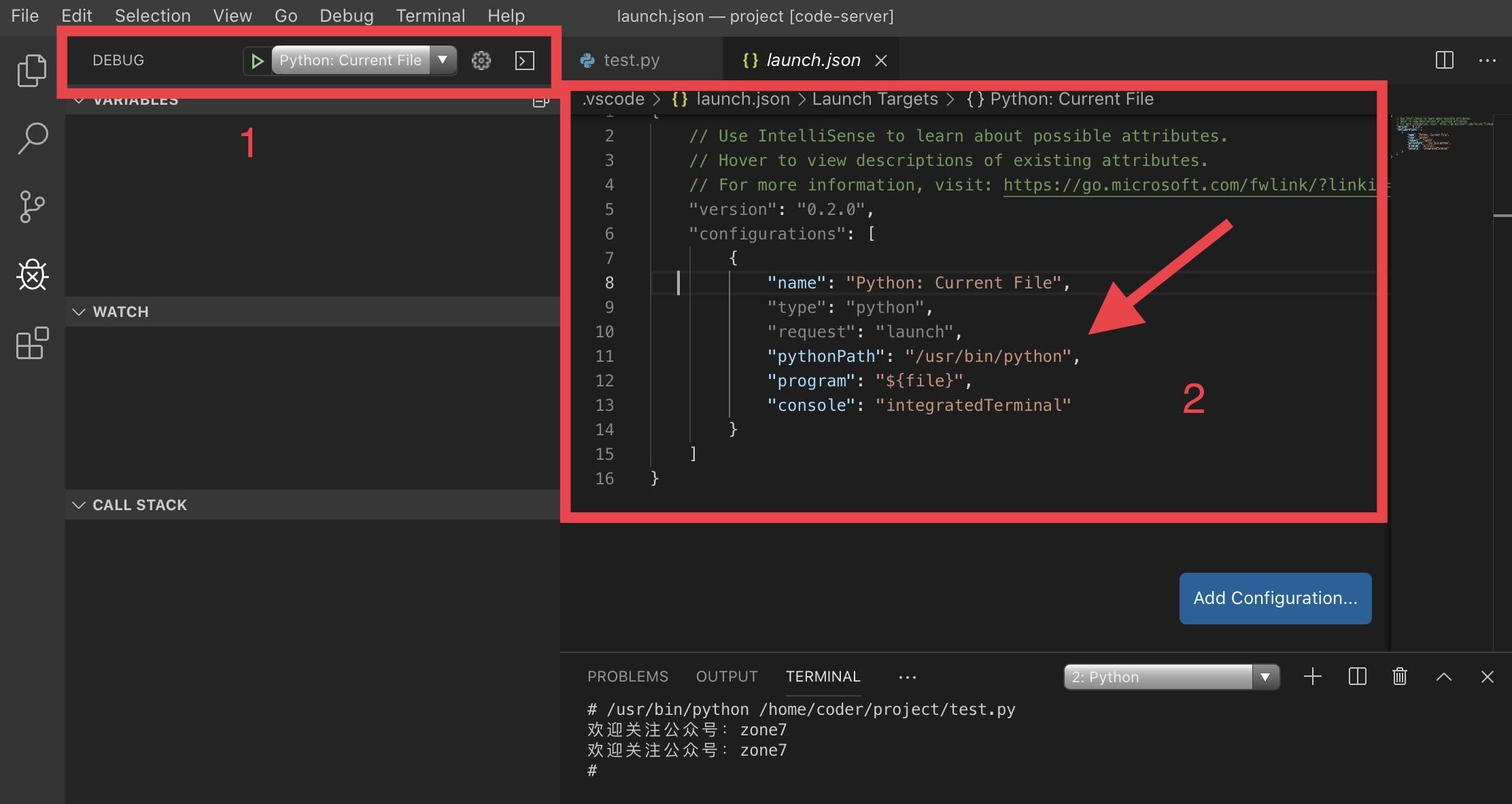Open the Debug Console icon

(524, 61)
